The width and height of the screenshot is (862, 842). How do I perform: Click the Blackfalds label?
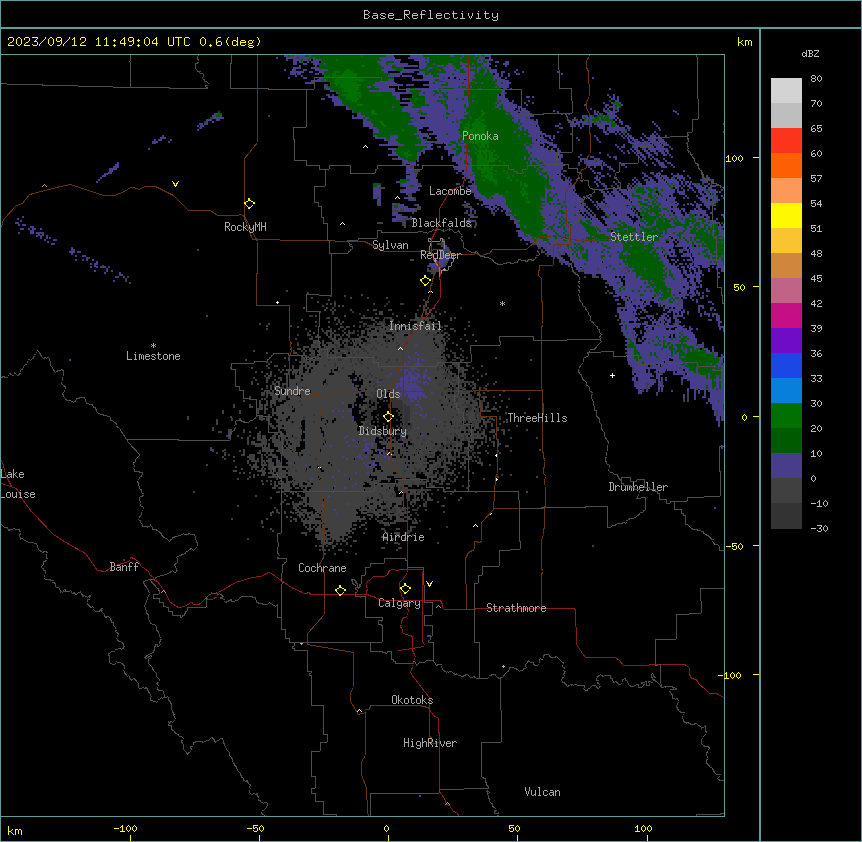pyautogui.click(x=441, y=223)
